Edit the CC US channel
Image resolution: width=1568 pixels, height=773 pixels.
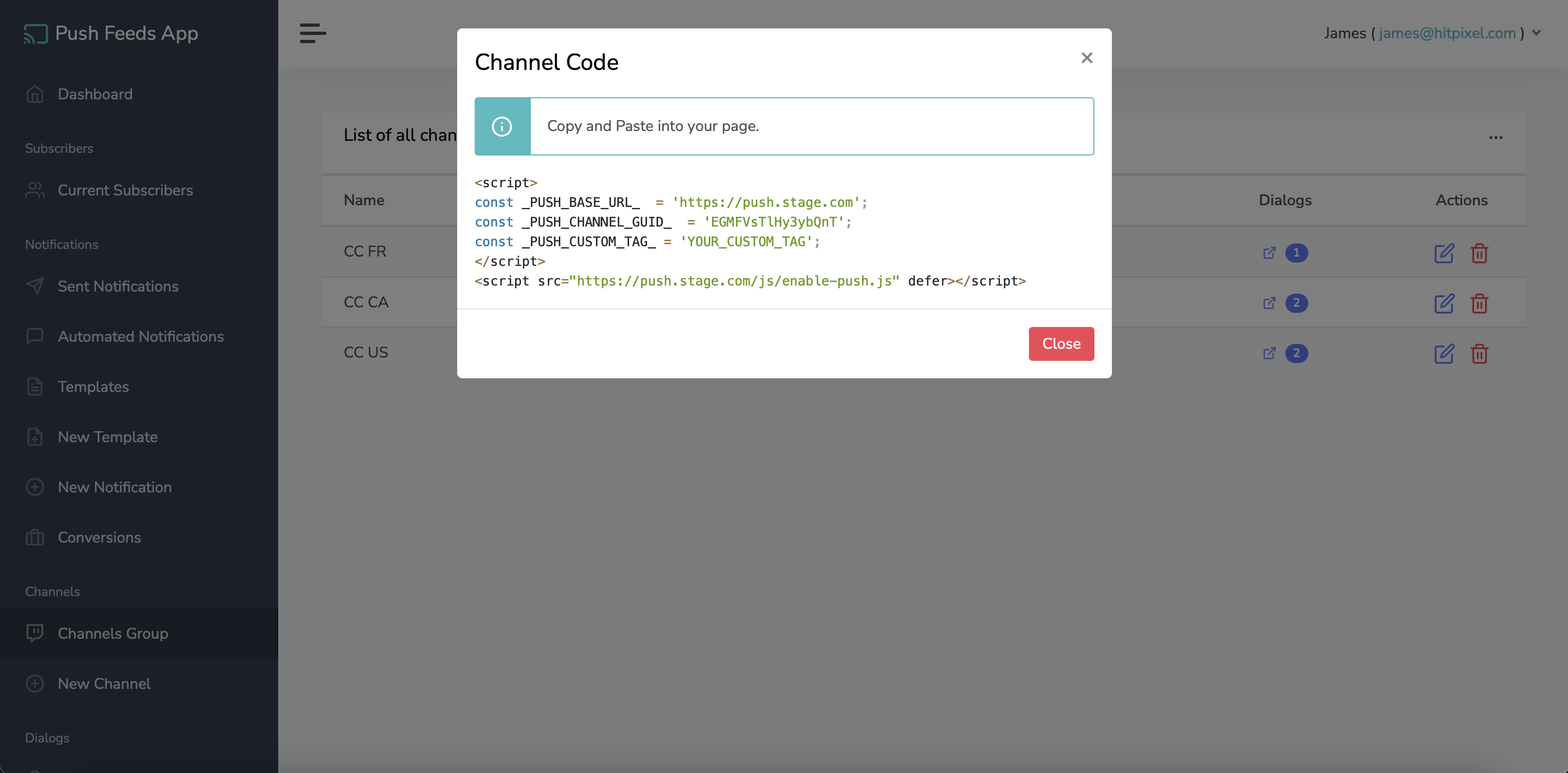tap(1444, 353)
